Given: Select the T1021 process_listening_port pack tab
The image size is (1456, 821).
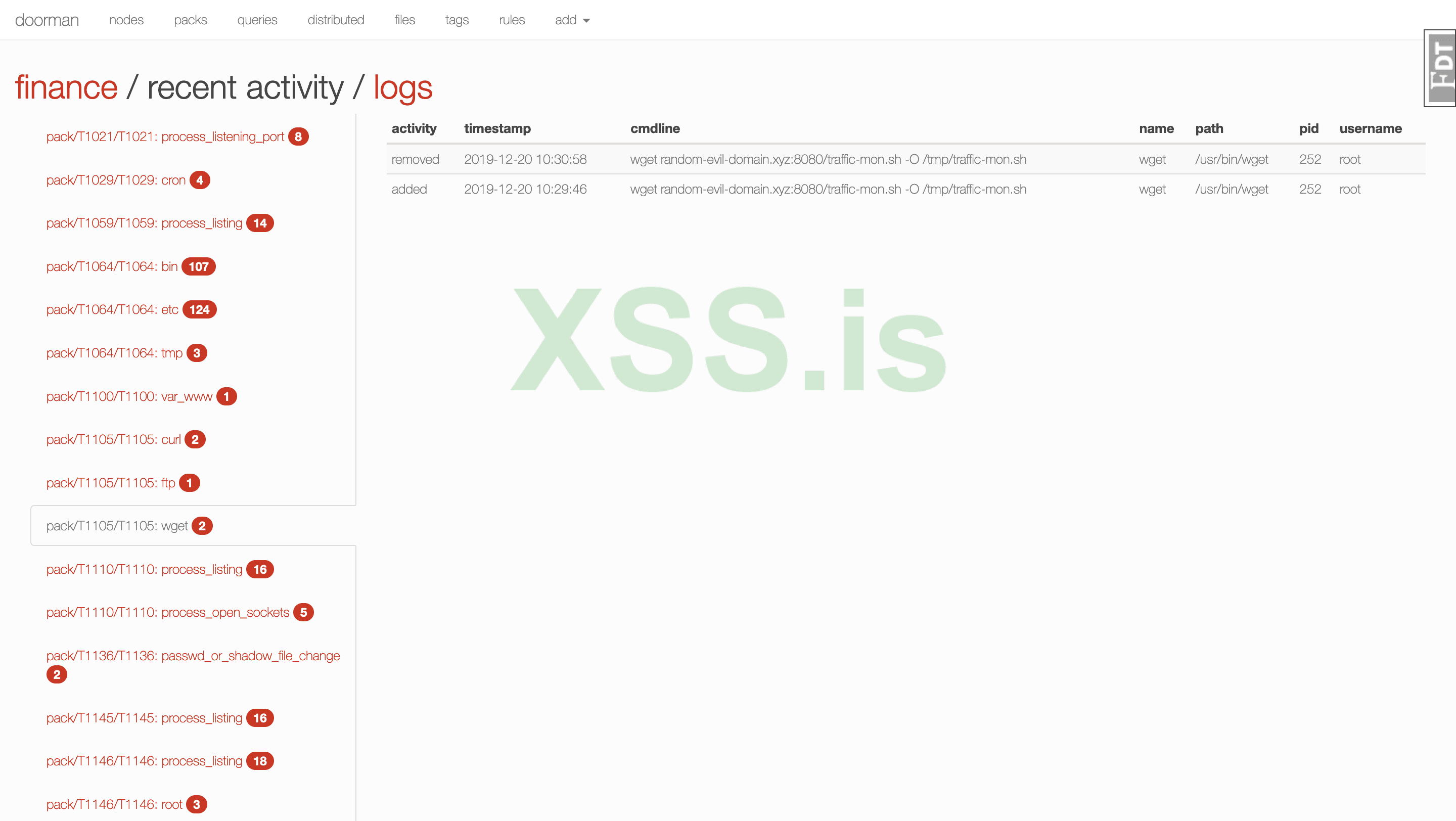Looking at the screenshot, I should click(x=165, y=136).
